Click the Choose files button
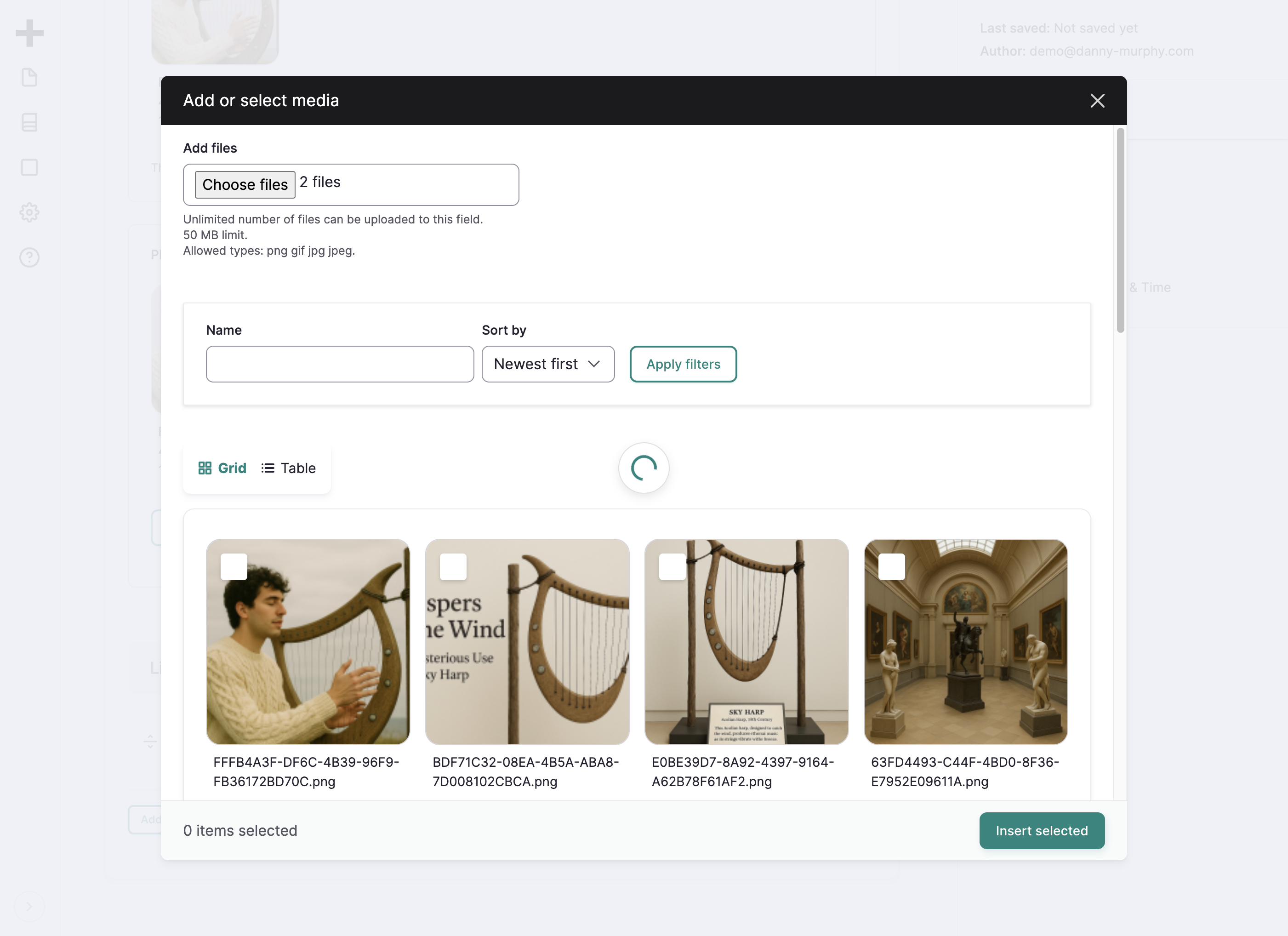The height and width of the screenshot is (936, 1288). tap(245, 185)
